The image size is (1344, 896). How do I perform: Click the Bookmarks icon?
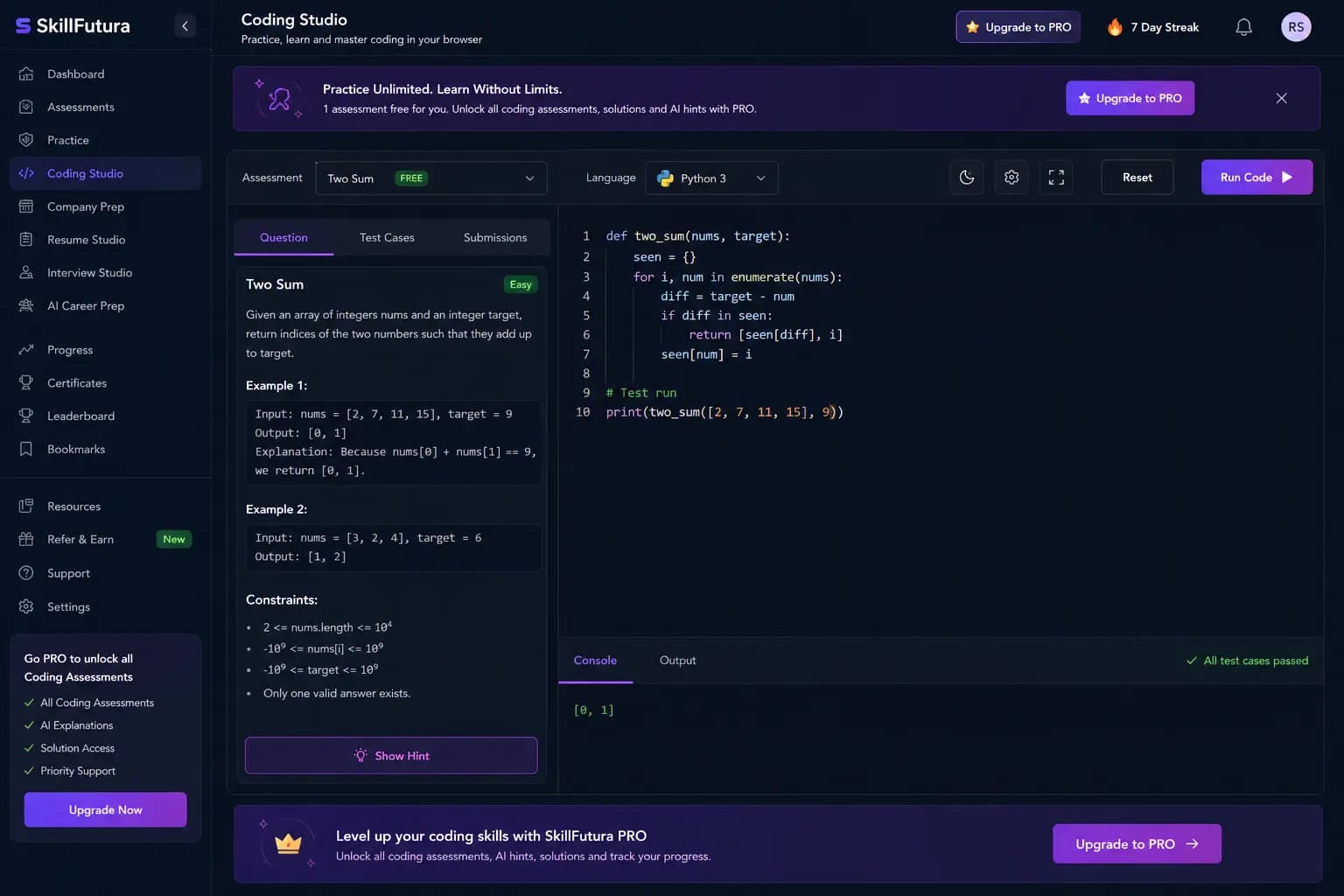(x=26, y=450)
